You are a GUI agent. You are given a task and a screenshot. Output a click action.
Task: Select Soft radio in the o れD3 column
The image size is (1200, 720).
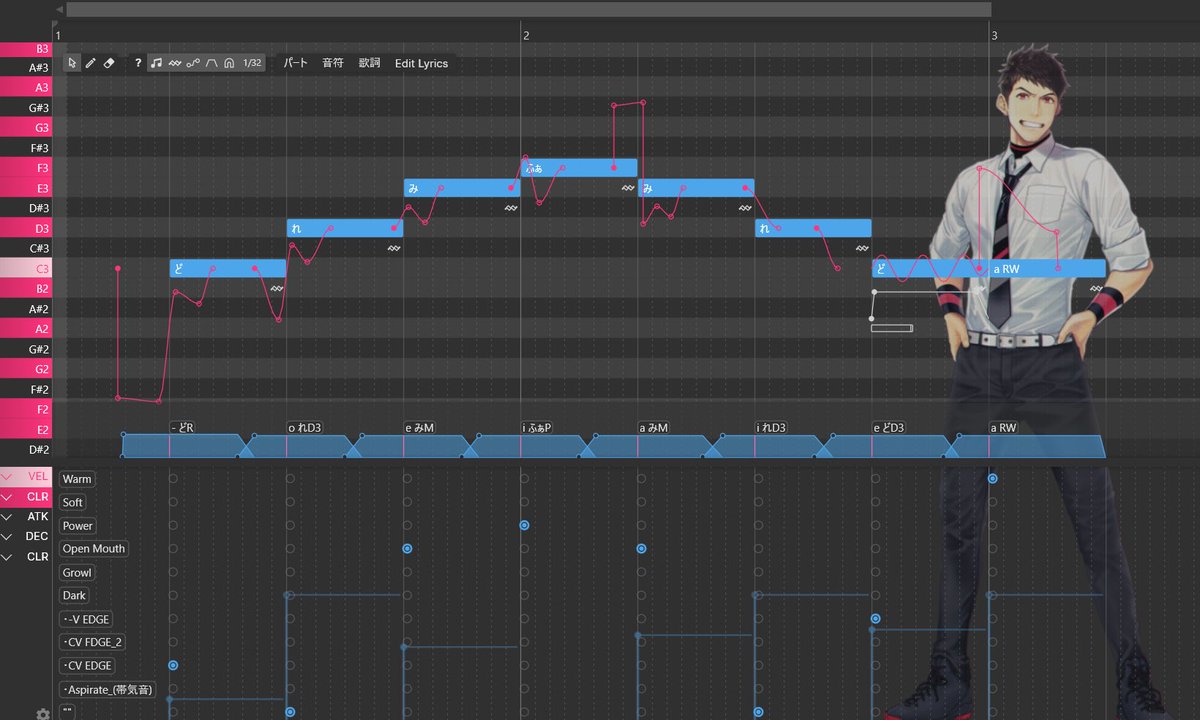290,502
